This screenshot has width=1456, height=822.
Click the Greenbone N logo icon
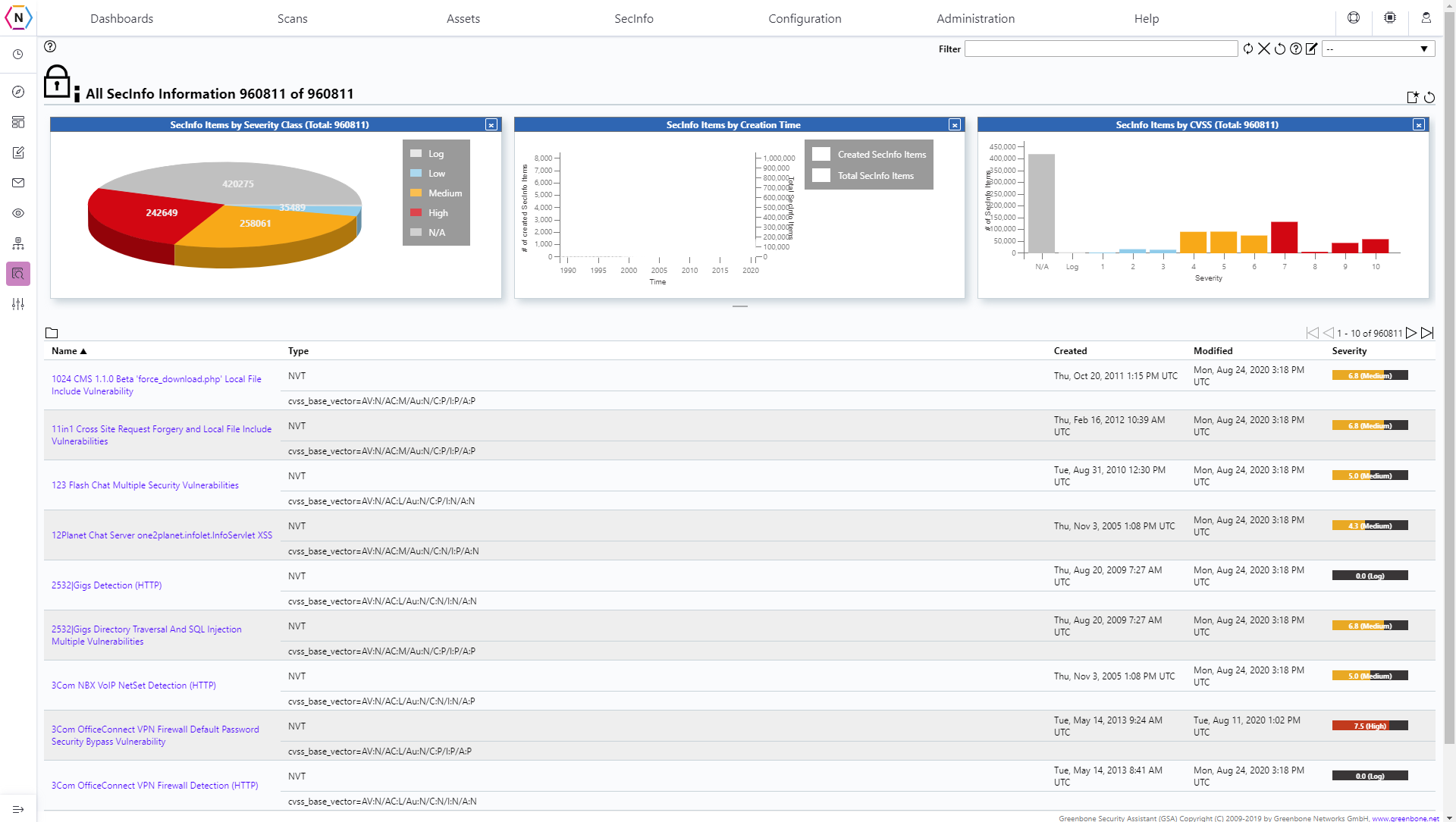pos(18,17)
